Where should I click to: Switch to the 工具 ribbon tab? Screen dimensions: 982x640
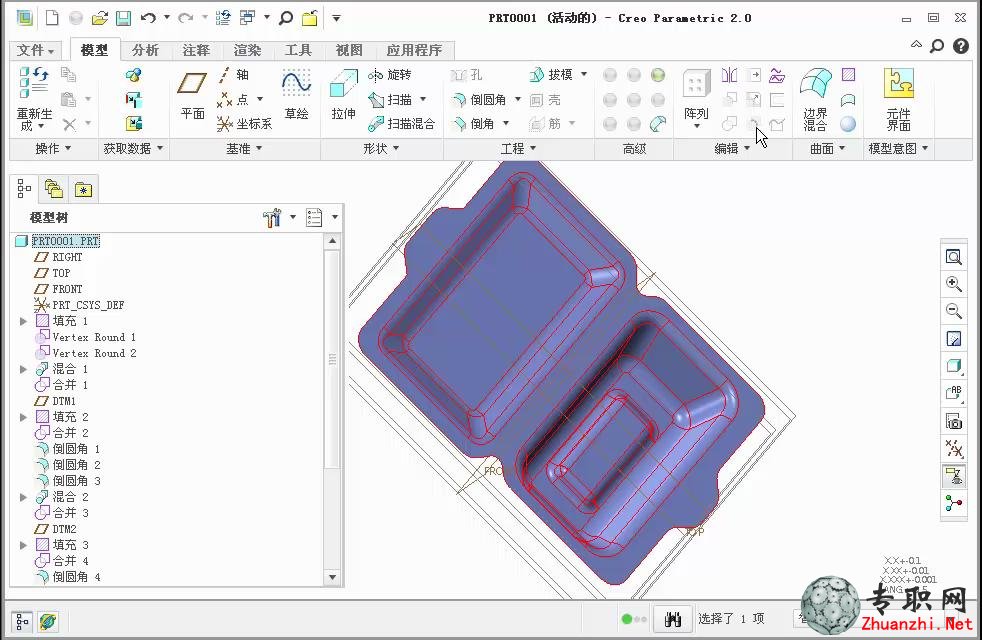tap(298, 50)
